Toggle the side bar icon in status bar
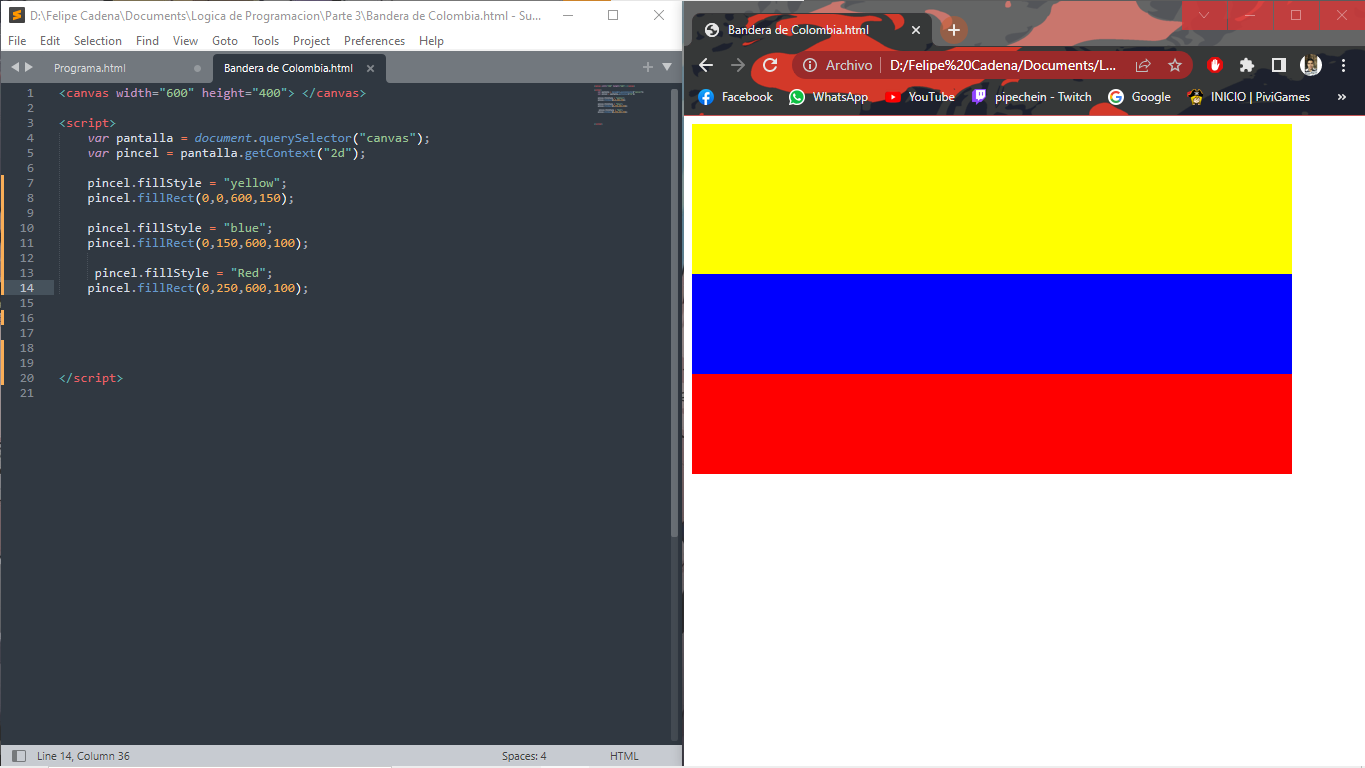Image resolution: width=1365 pixels, height=768 pixels. (19, 756)
